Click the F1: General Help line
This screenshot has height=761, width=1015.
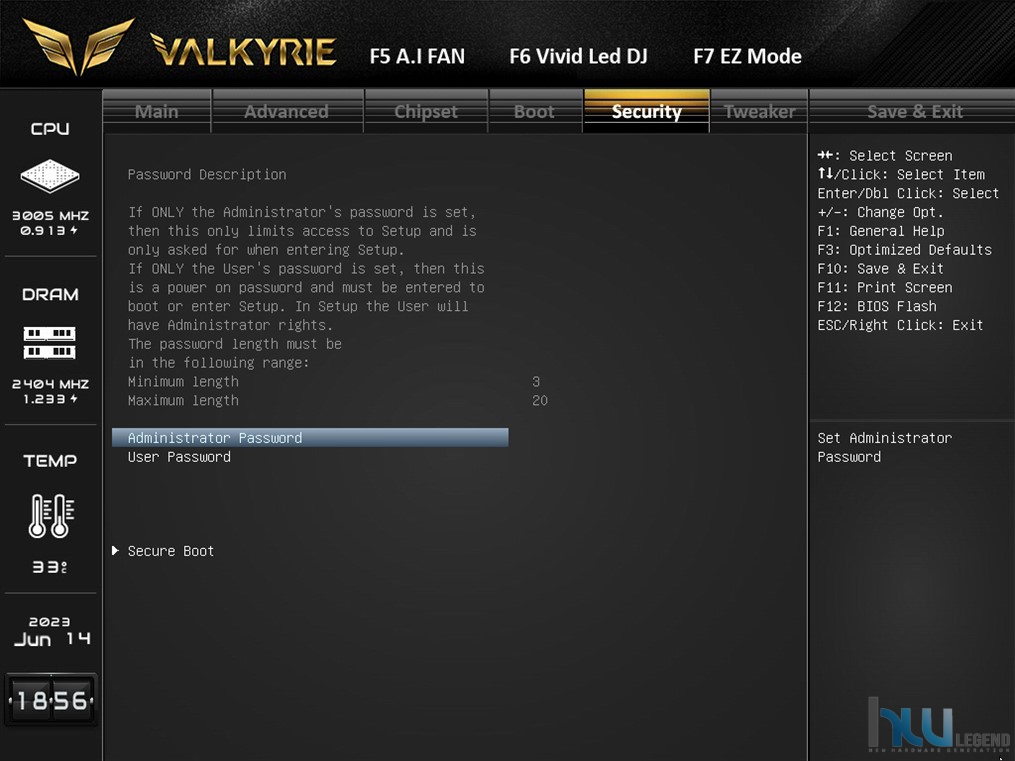880,231
